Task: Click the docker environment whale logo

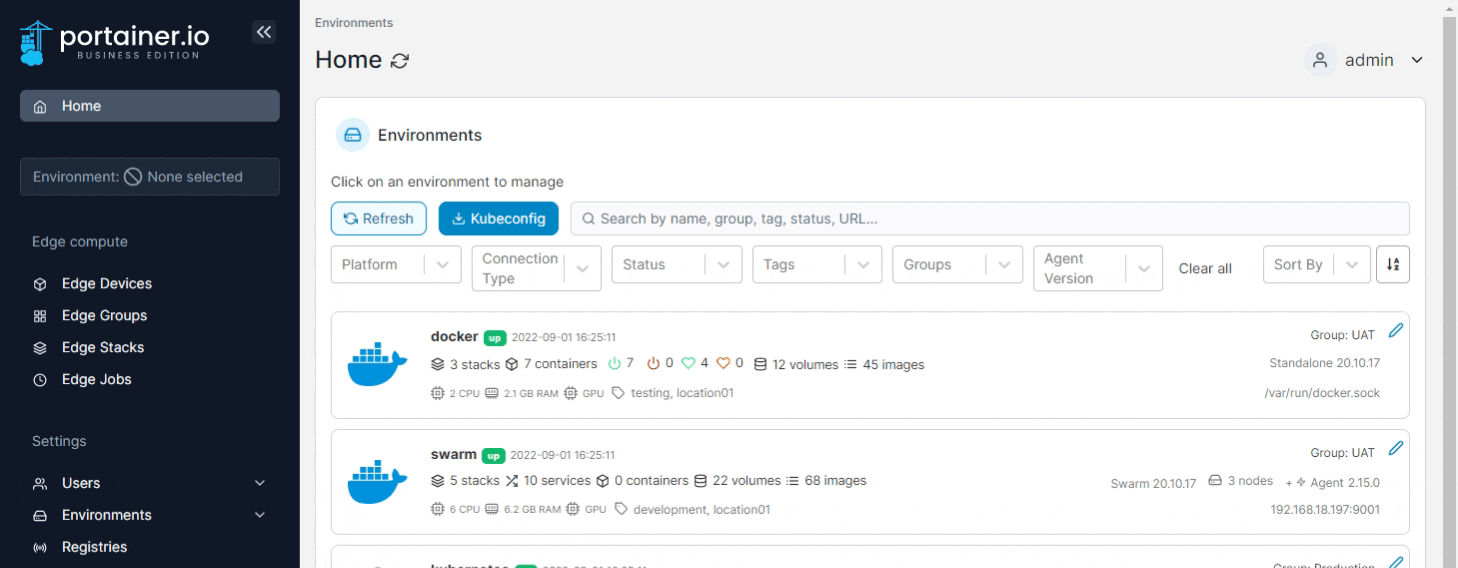Action: click(377, 364)
